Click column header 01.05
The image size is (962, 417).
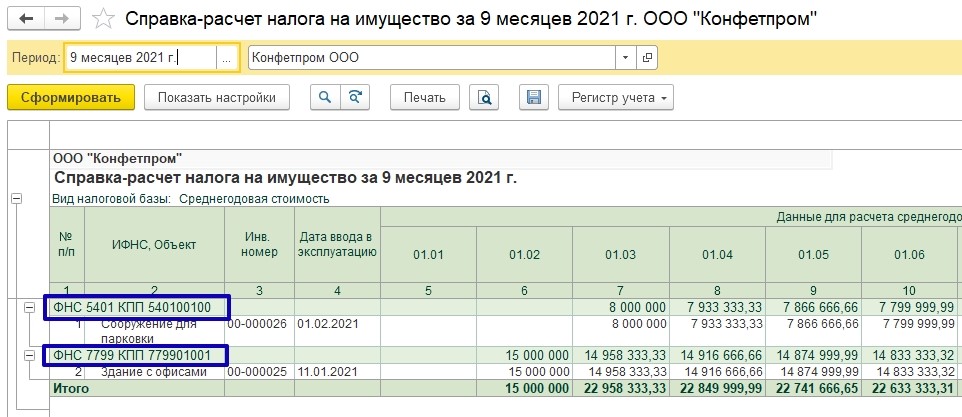pyautogui.click(x=814, y=254)
